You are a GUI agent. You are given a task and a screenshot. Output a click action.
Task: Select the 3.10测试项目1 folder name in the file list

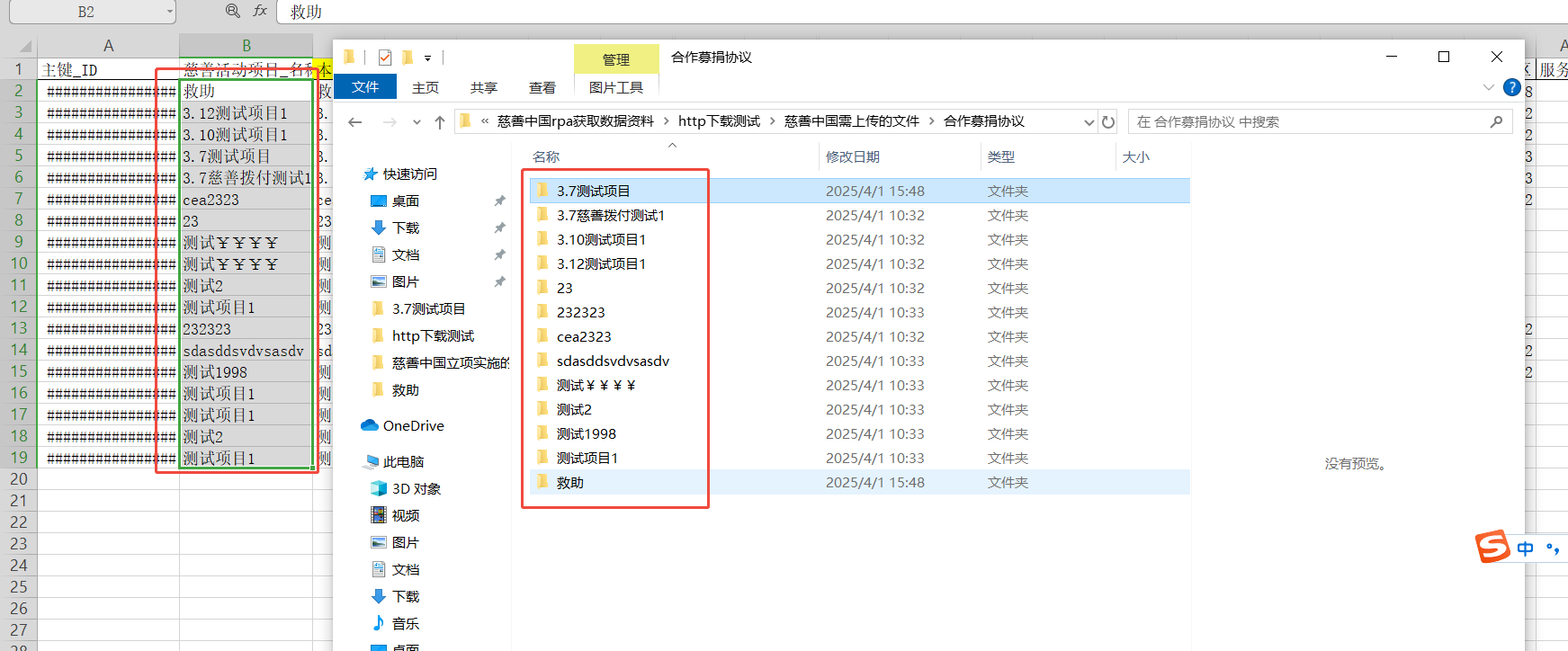click(601, 239)
